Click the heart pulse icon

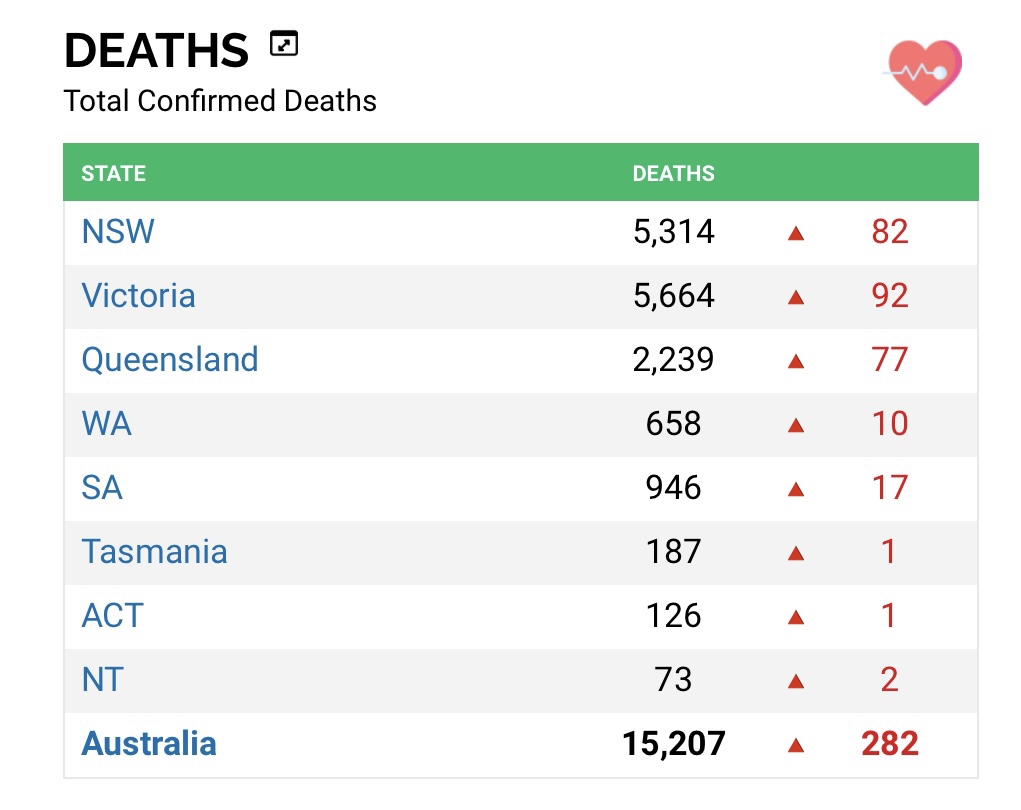click(924, 72)
